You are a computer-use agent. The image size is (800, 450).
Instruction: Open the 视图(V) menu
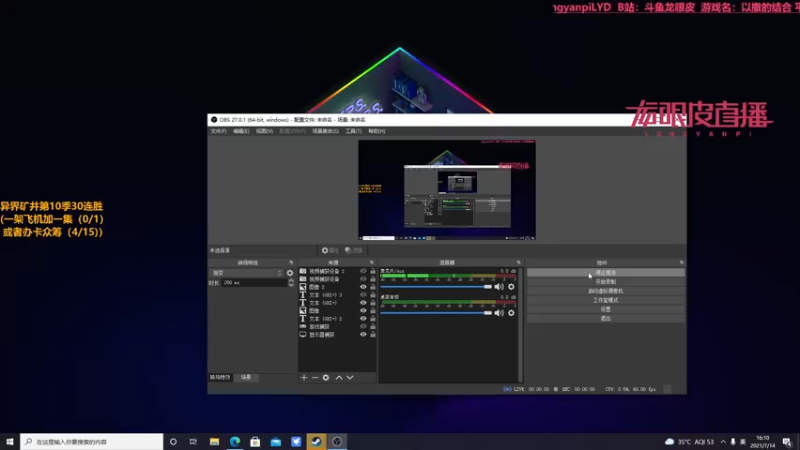(264, 131)
